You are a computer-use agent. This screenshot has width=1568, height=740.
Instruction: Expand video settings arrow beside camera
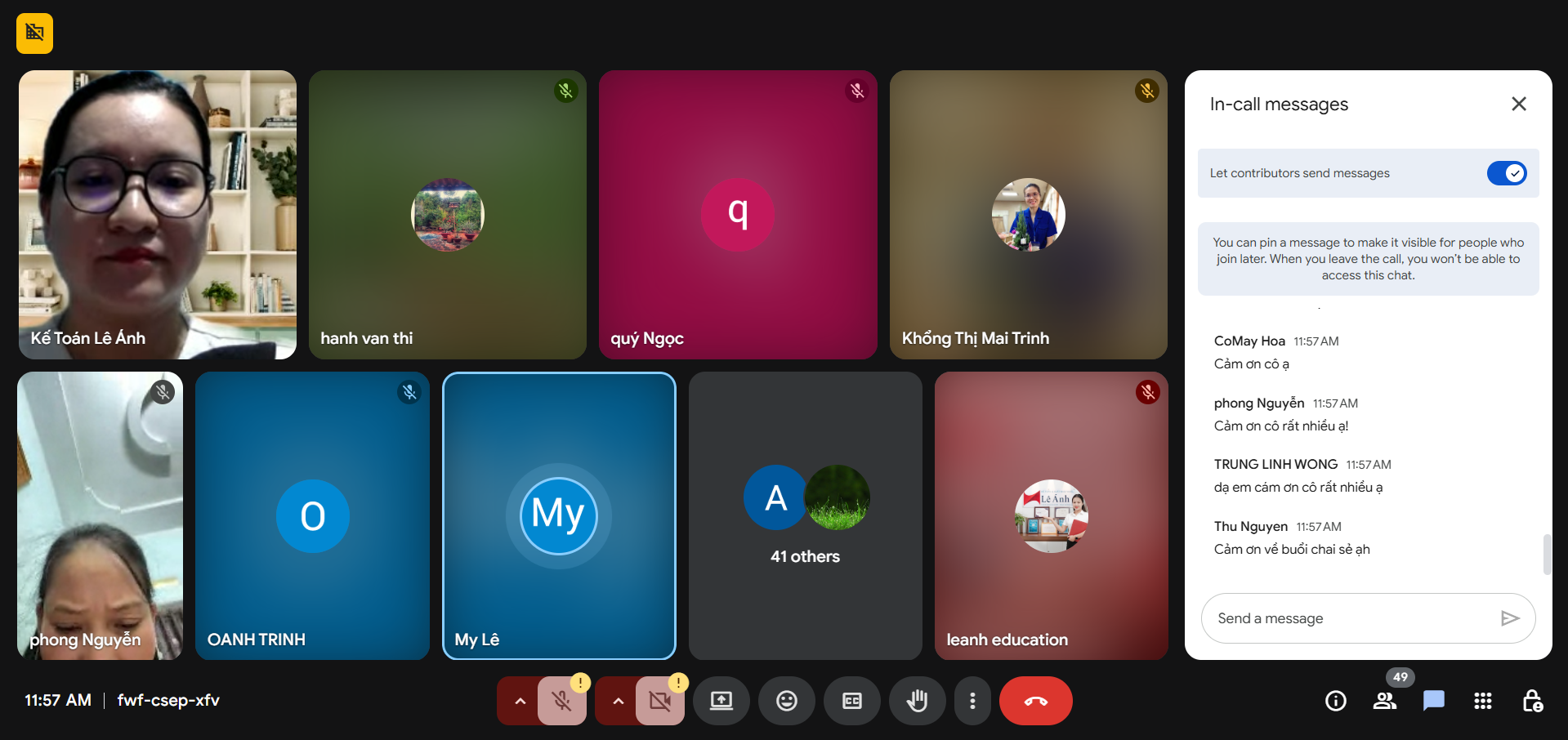[618, 701]
